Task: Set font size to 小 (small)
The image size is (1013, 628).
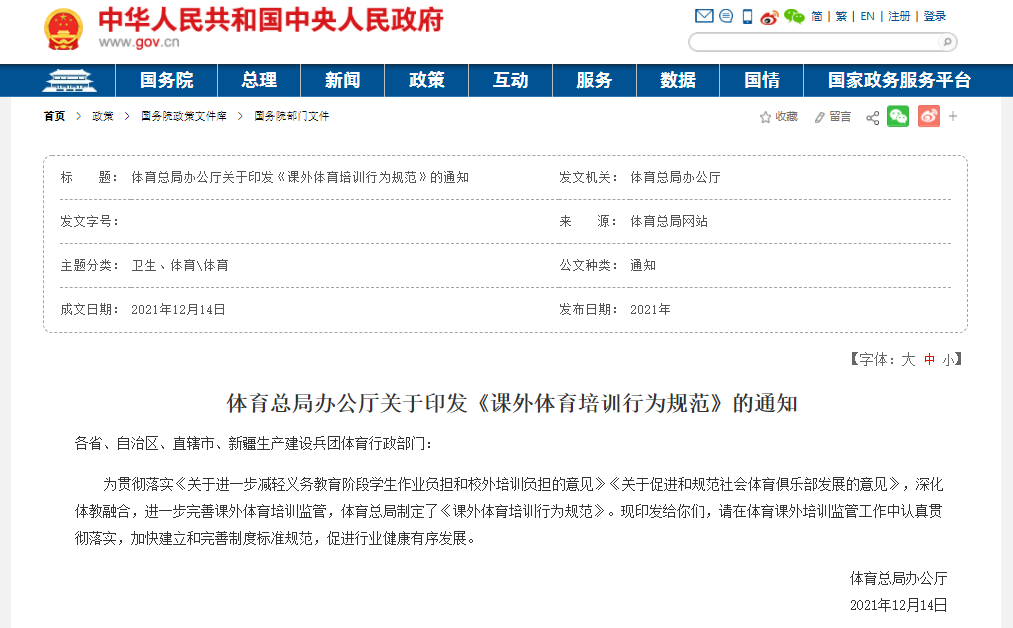Action: click(x=947, y=359)
